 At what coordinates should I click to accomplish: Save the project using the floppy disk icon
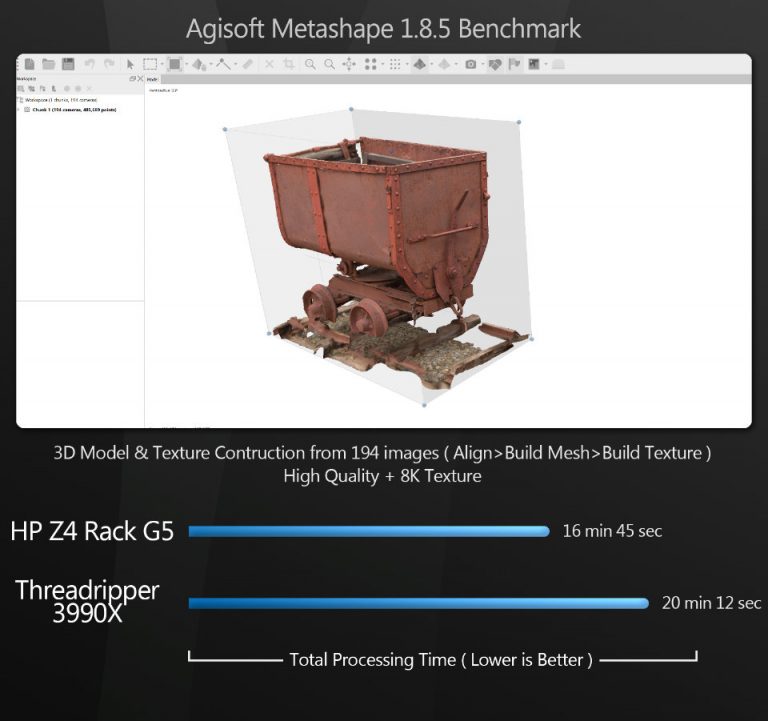click(67, 64)
